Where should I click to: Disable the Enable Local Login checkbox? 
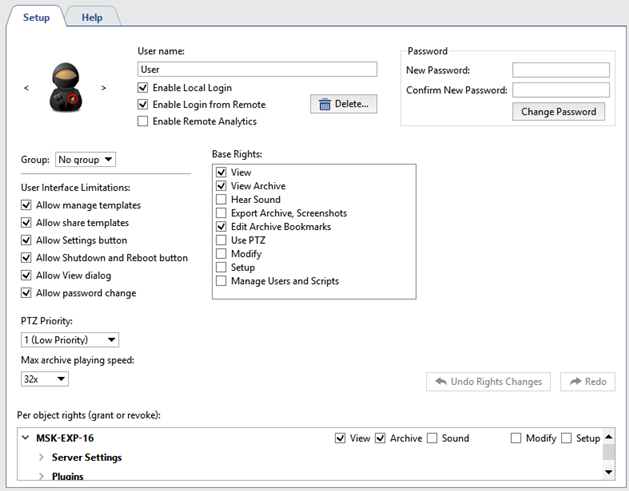(x=143, y=88)
